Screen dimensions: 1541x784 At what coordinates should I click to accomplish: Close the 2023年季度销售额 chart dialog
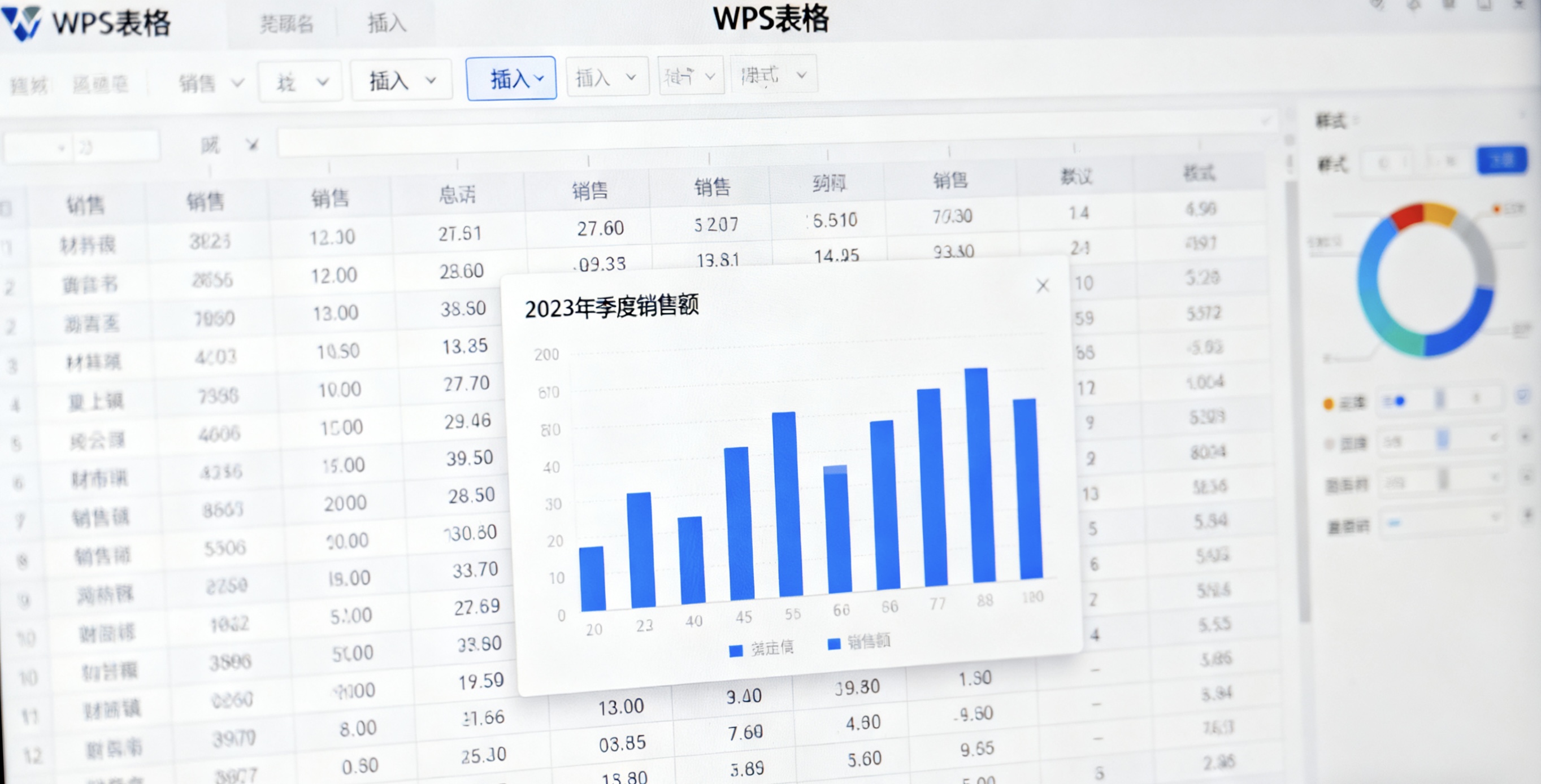[x=1043, y=286]
